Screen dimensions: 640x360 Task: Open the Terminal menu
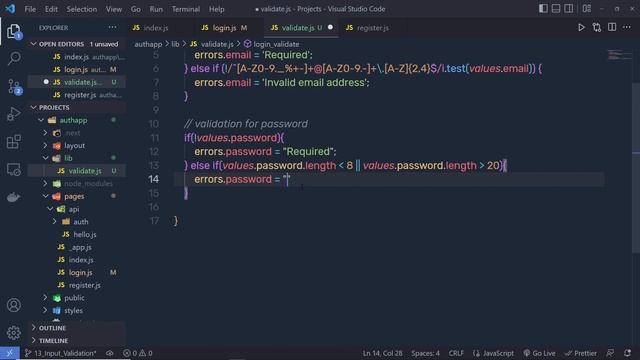click(186, 9)
